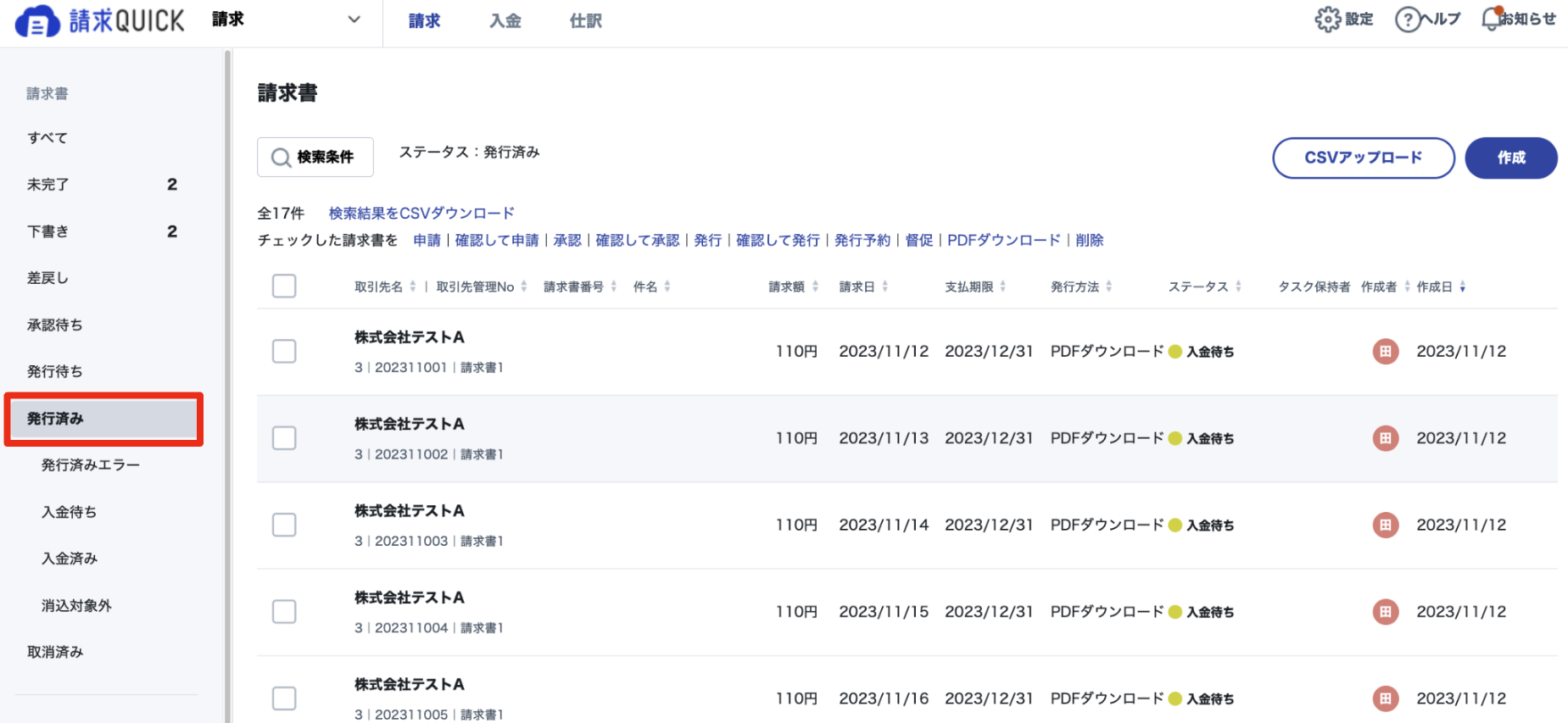Viewport: 1568px width, 723px height.
Task: Sort by 件名 column
Action: [667, 286]
